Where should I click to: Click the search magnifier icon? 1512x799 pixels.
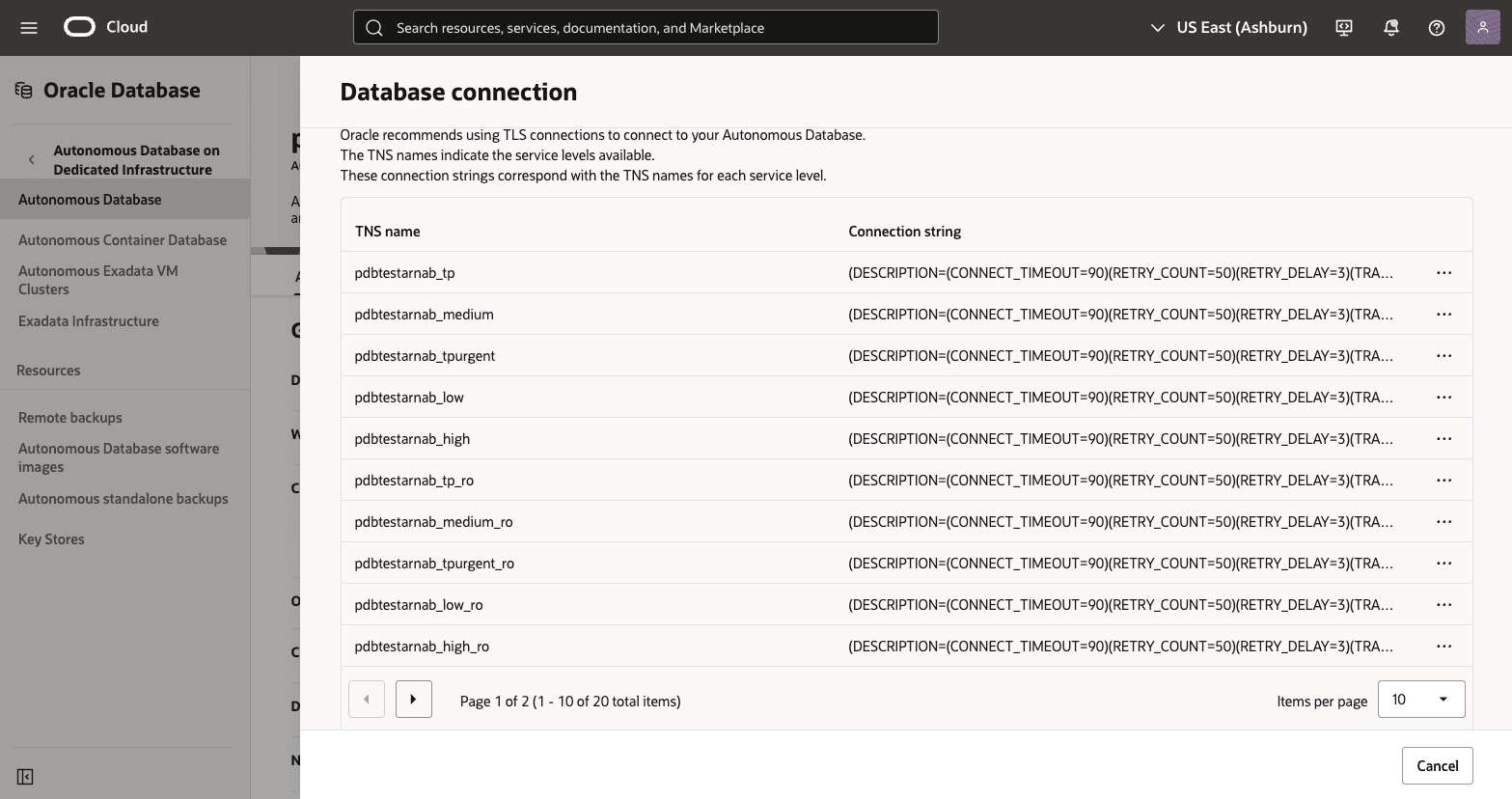tap(374, 27)
